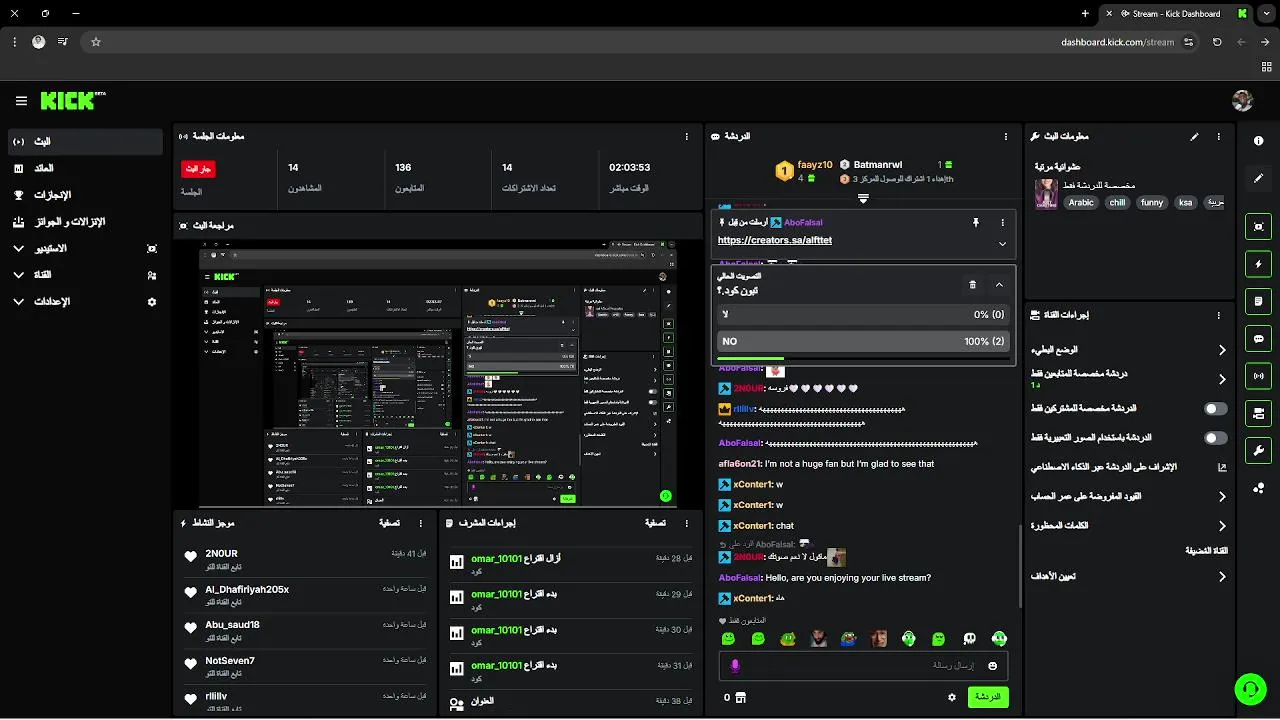Click the funny tag chip
1280x720 pixels.
tap(1152, 202)
